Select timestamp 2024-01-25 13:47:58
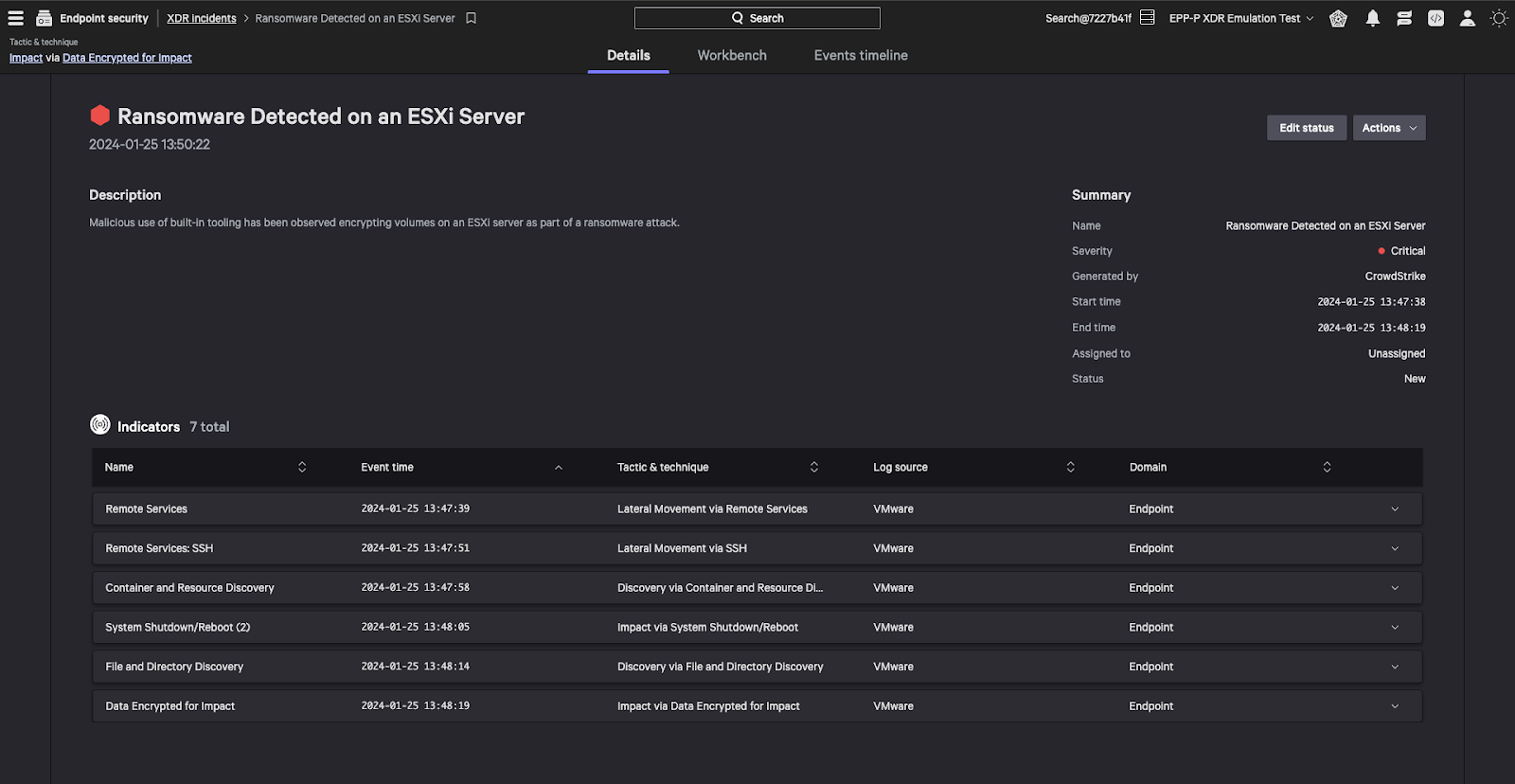Image resolution: width=1515 pixels, height=784 pixels. [x=415, y=588]
